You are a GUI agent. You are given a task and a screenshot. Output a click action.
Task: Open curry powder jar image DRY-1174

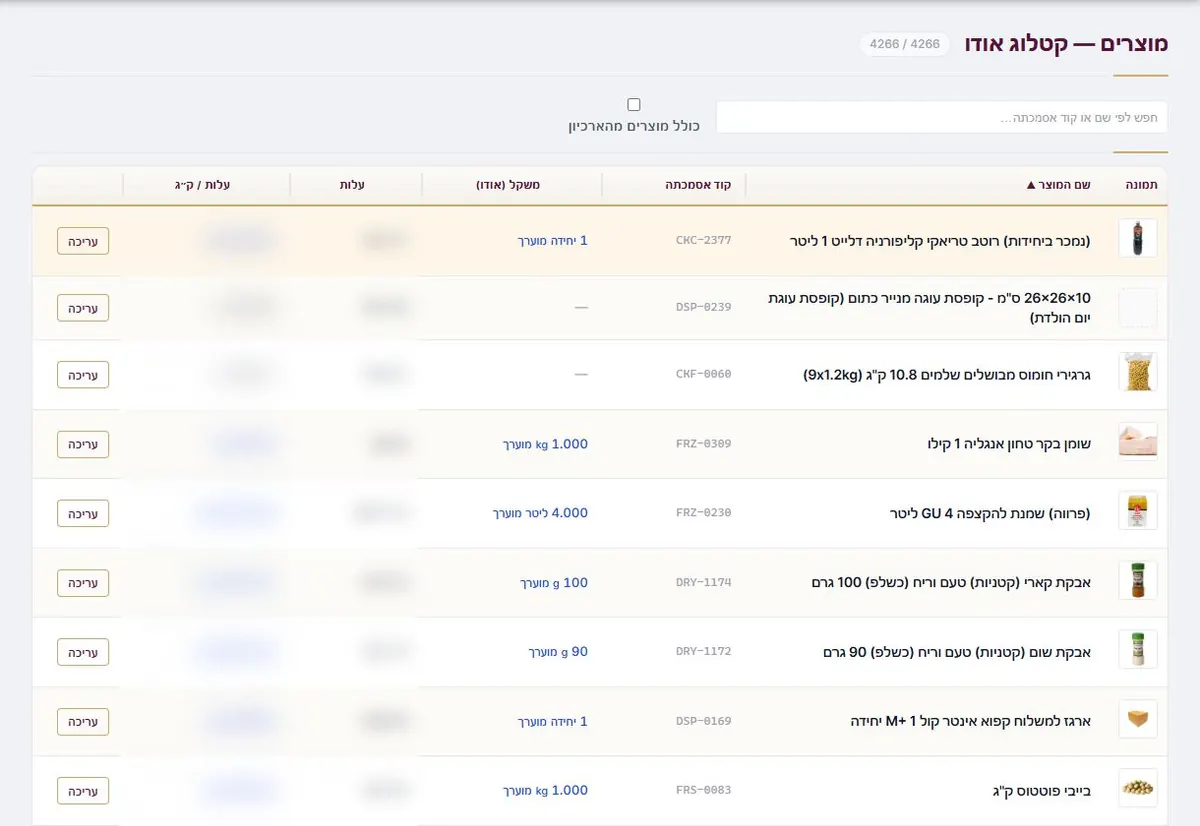click(x=1138, y=580)
